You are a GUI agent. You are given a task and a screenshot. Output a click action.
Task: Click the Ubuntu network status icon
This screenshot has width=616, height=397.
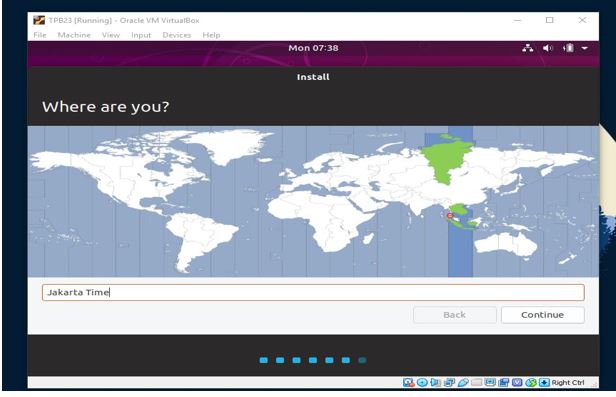coord(528,48)
